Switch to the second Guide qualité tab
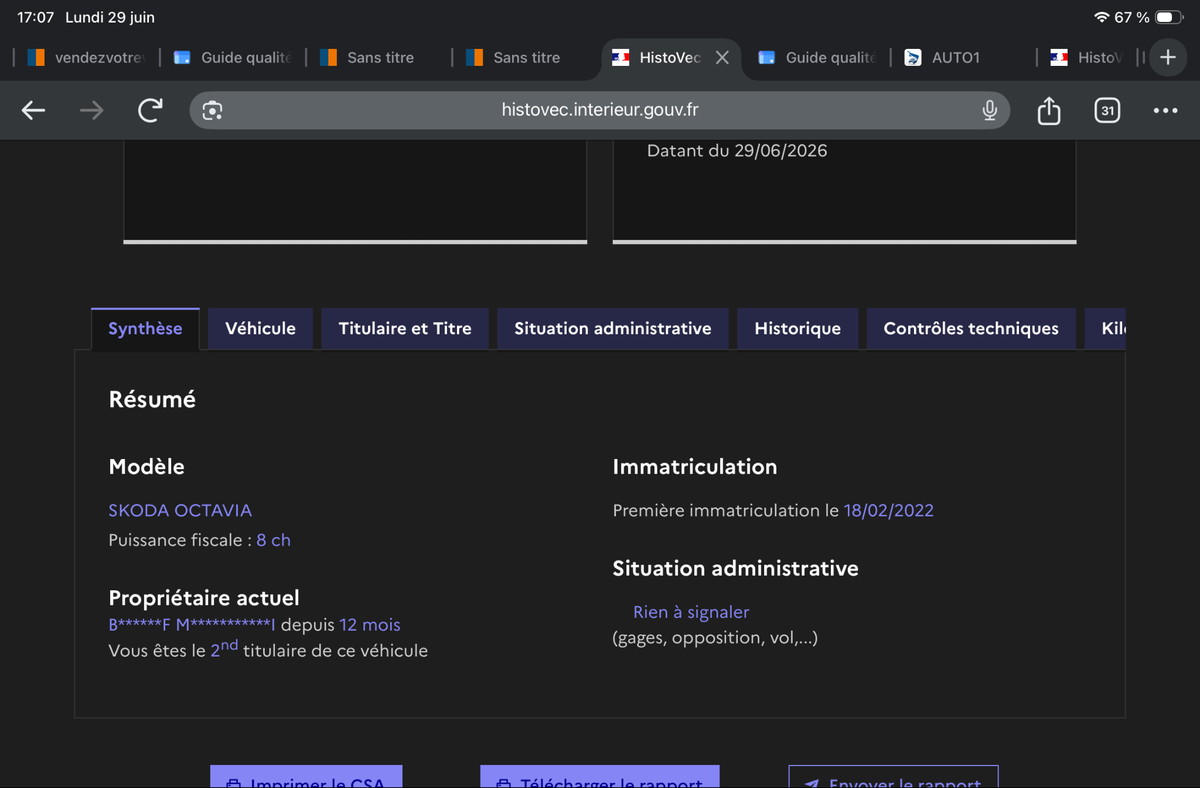Screen dimensions: 1200x788 (x=818, y=57)
